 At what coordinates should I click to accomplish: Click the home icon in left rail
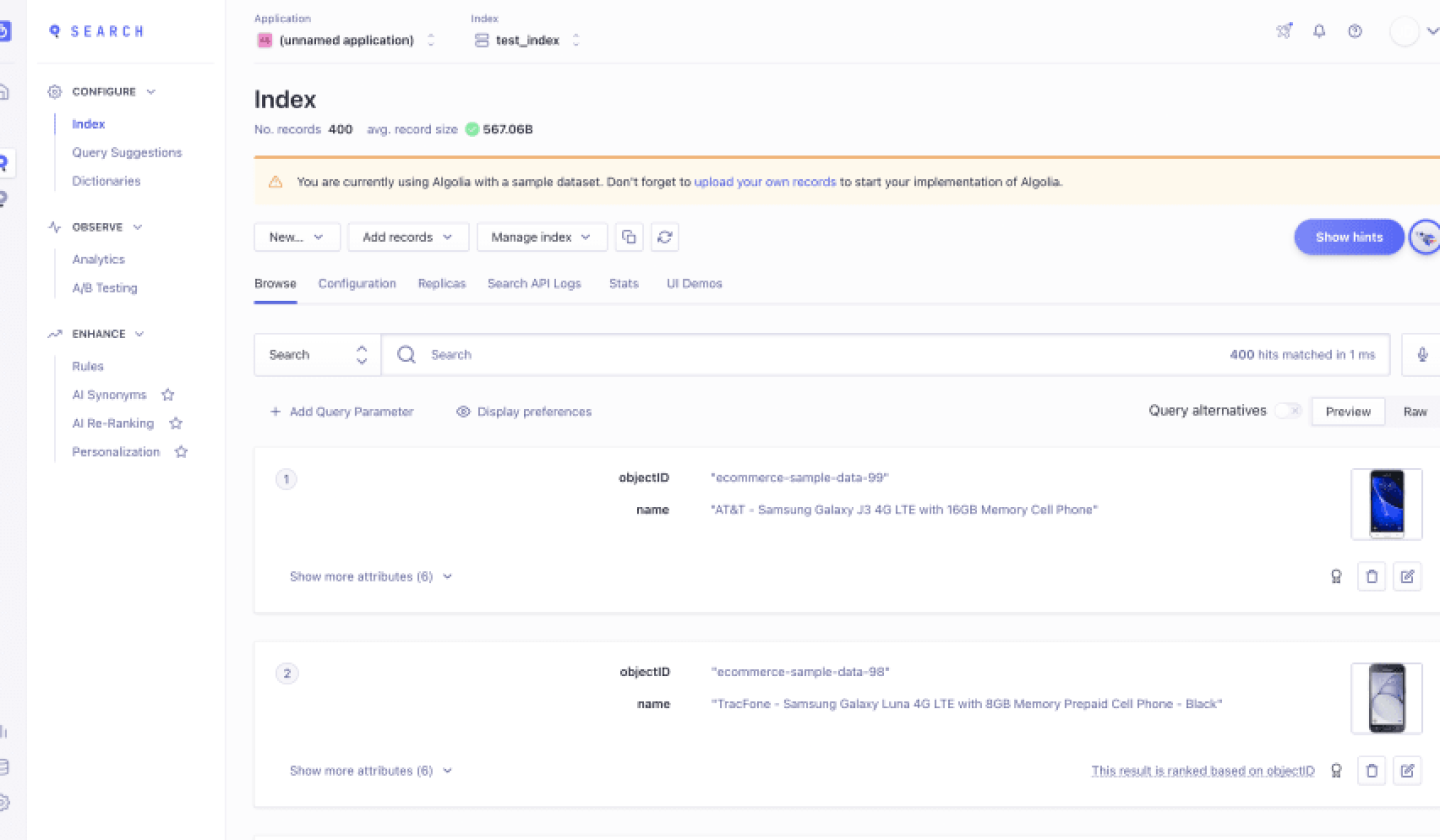[4, 93]
